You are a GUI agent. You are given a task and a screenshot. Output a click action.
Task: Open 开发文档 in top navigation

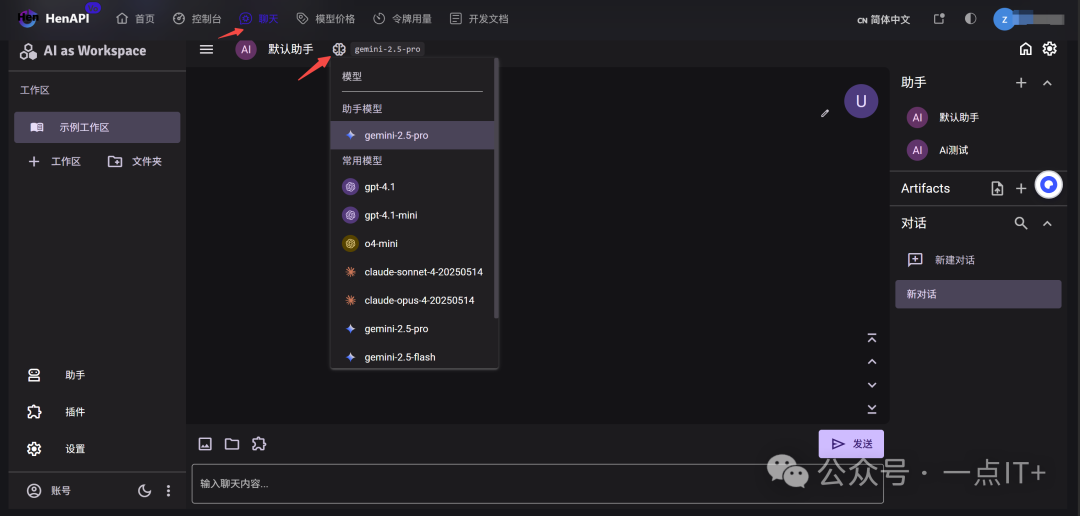click(479, 19)
